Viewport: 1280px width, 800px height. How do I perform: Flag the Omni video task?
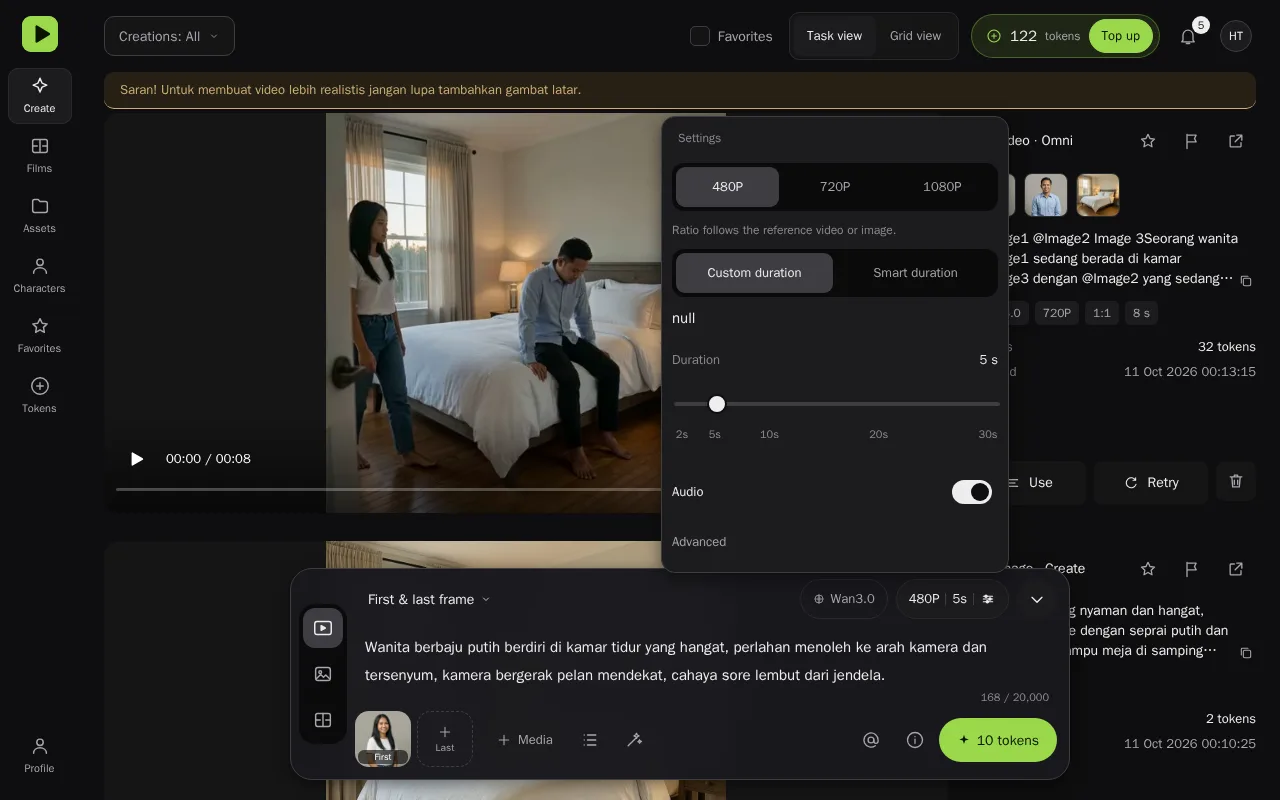click(x=1192, y=141)
